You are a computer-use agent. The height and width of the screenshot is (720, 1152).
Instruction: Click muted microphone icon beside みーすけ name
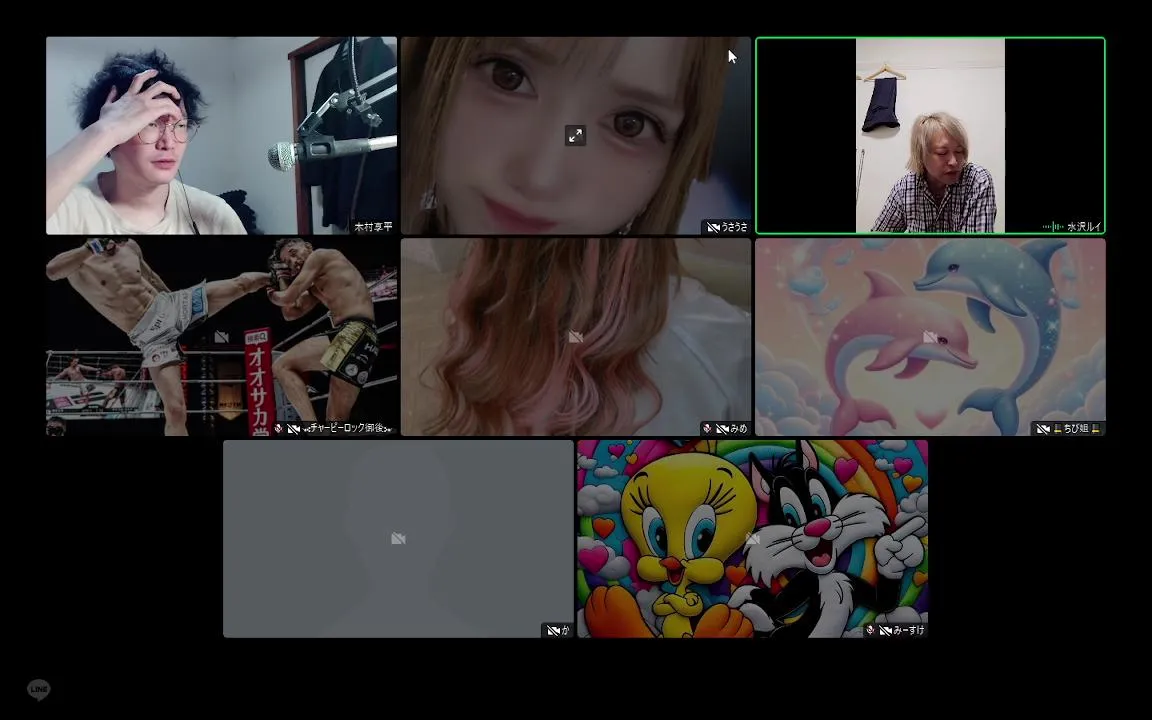[x=870, y=630]
